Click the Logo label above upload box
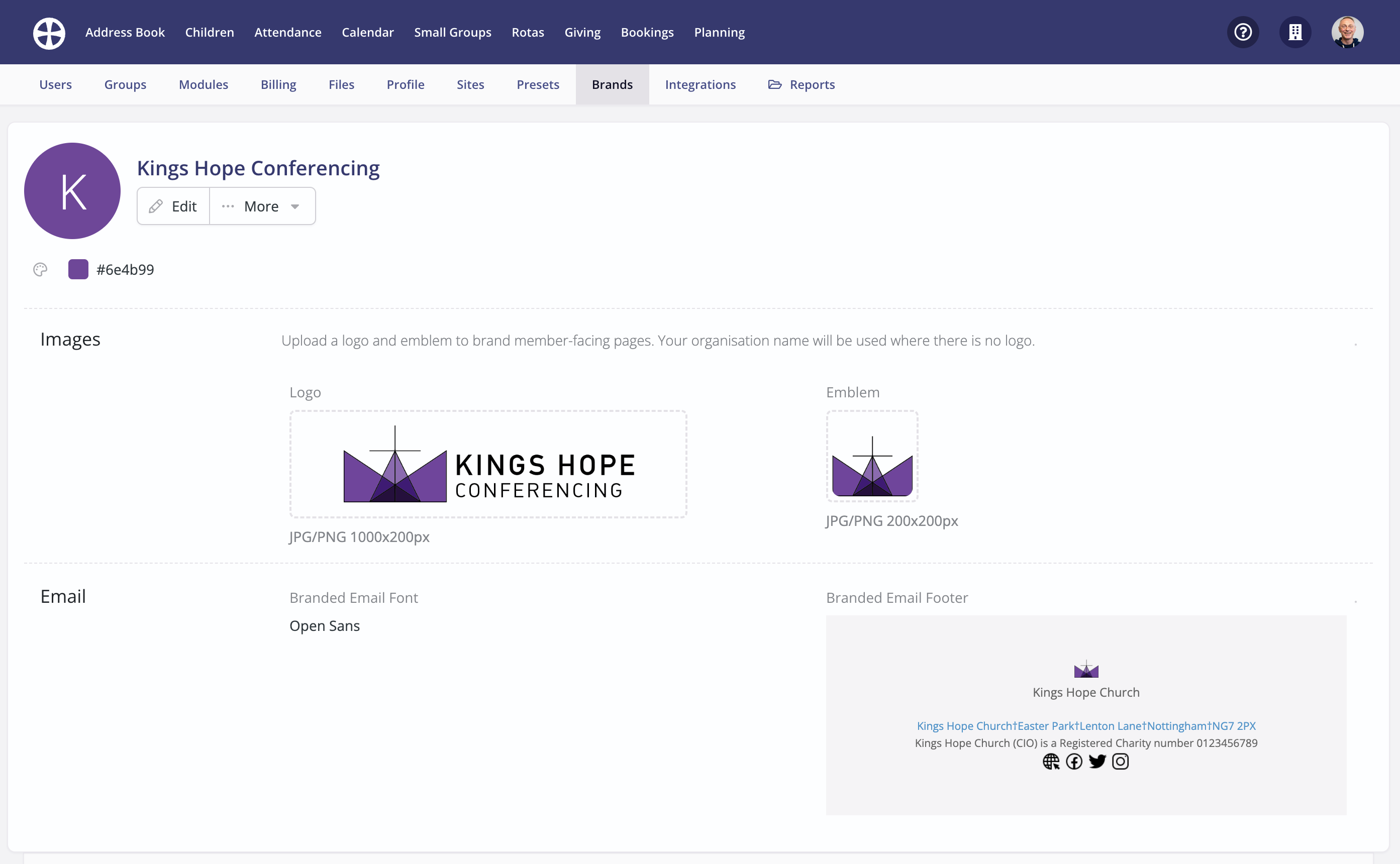The image size is (1400, 864). coord(305,393)
